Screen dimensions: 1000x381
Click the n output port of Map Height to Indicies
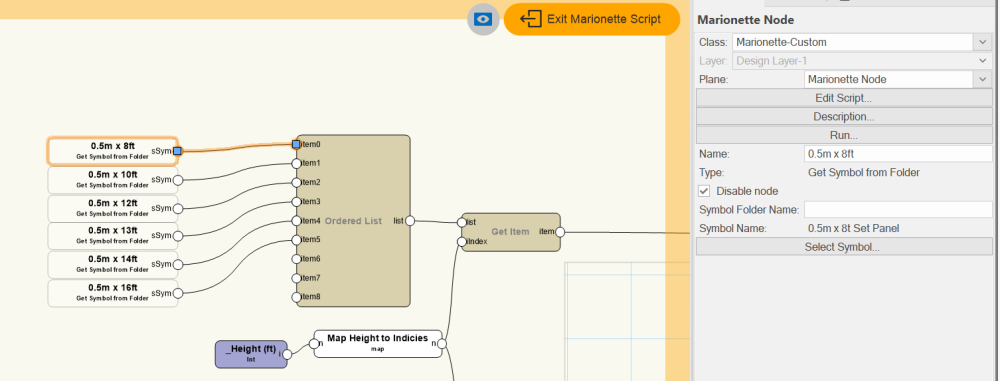(x=441, y=344)
